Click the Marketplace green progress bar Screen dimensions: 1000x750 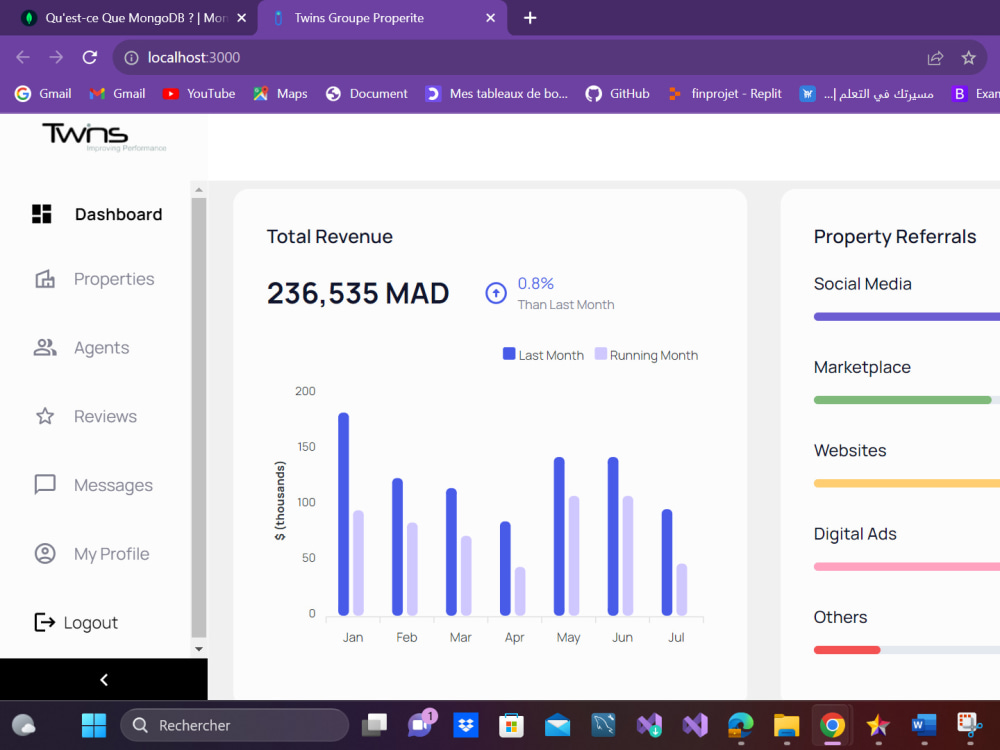coord(902,400)
